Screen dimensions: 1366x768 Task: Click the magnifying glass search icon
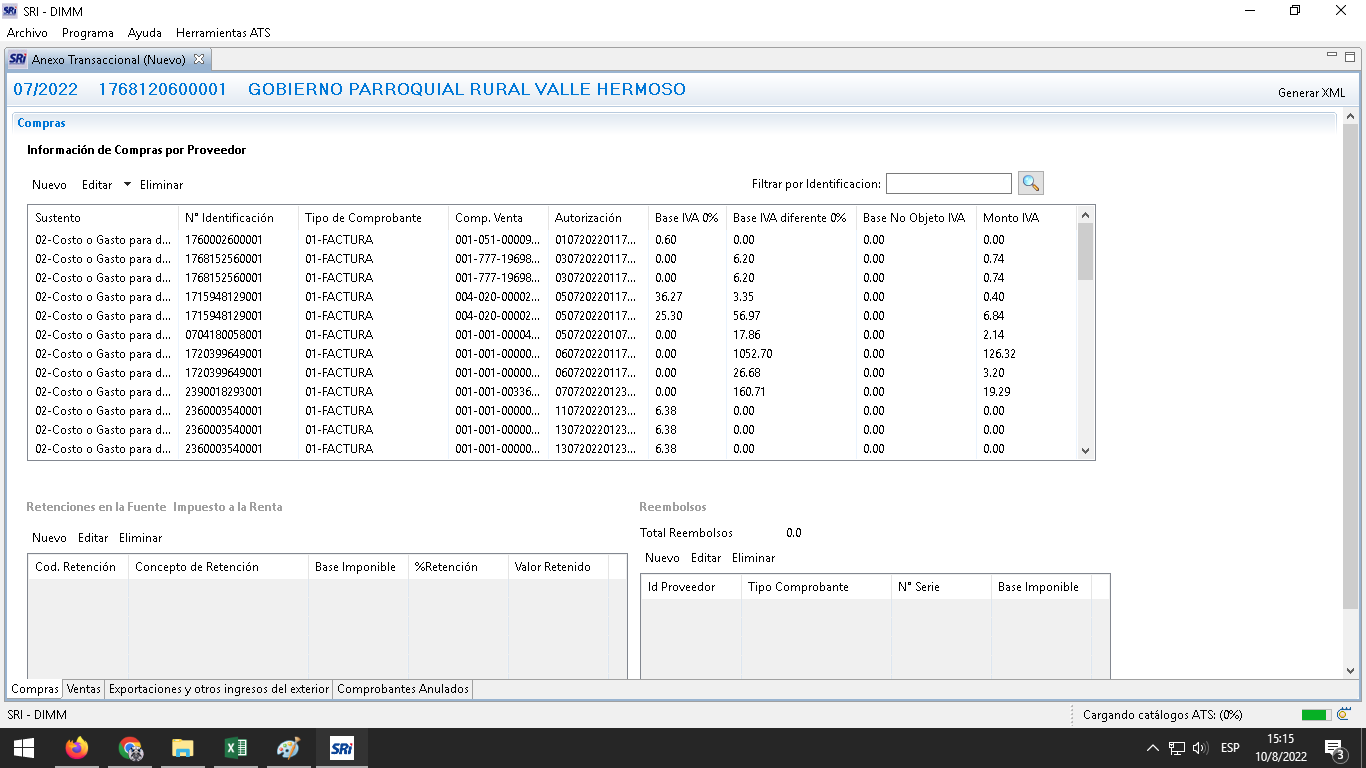[x=1031, y=183]
